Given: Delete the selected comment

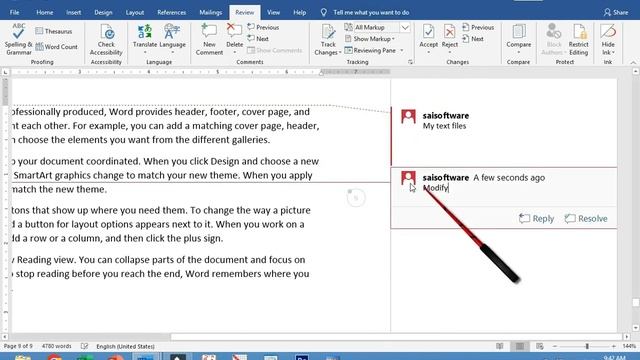Looking at the screenshot, I should coord(234,35).
